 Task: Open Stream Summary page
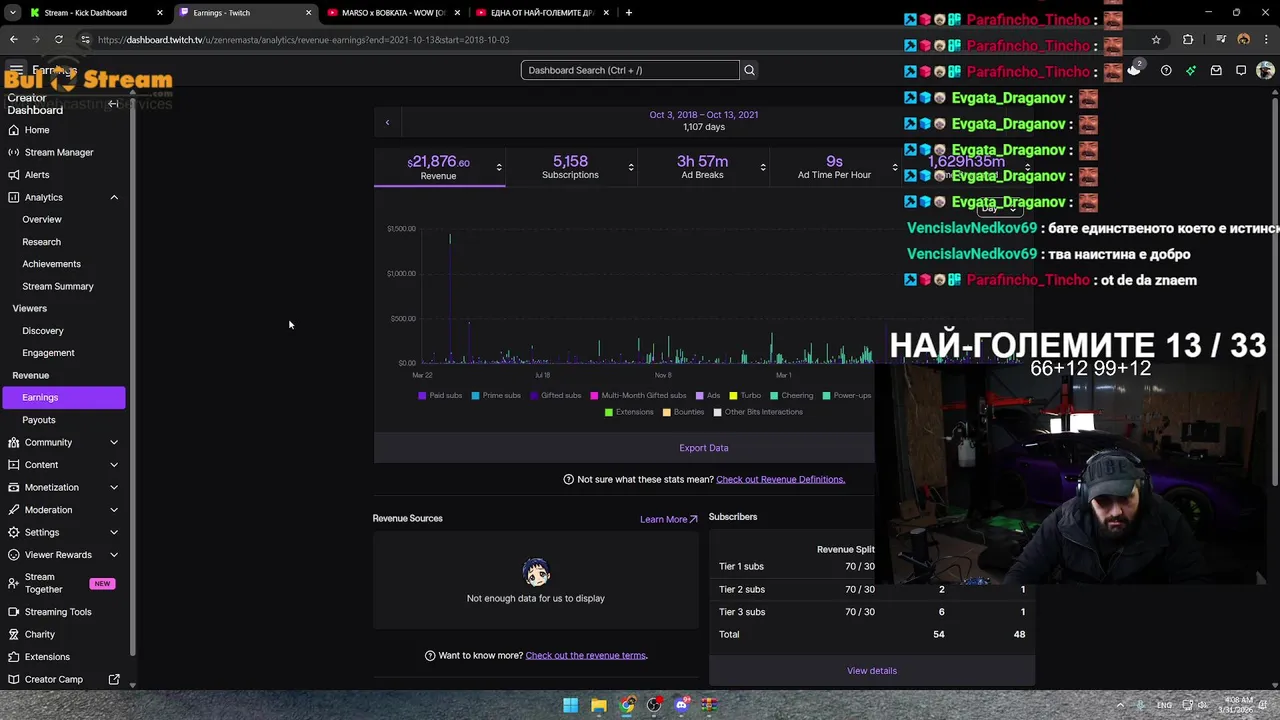(58, 286)
